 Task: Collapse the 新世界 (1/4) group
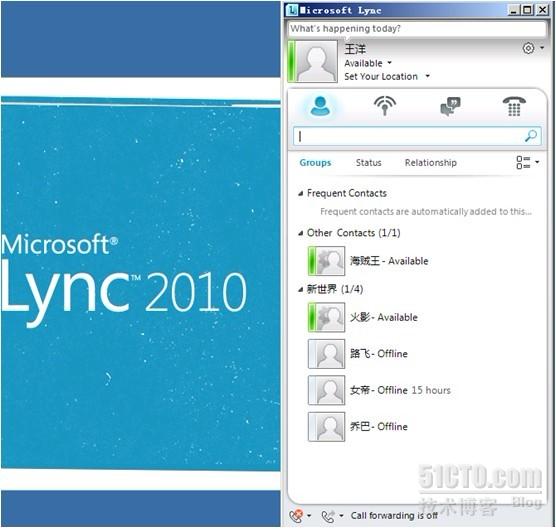tap(300, 290)
